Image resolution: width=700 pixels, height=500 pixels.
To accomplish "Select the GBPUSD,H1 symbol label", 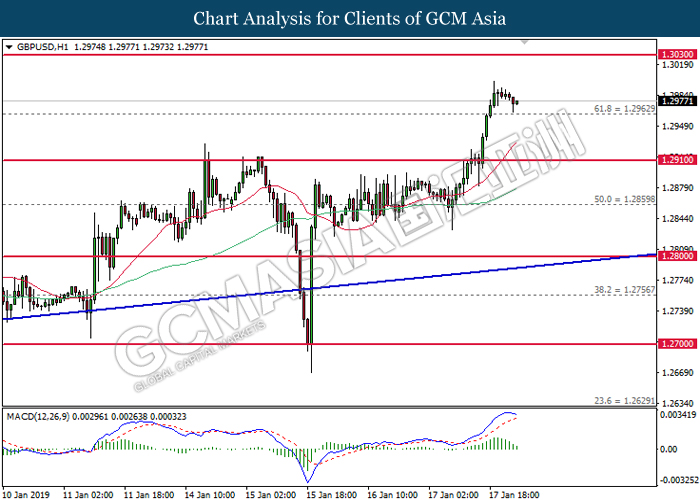I will click(x=42, y=47).
